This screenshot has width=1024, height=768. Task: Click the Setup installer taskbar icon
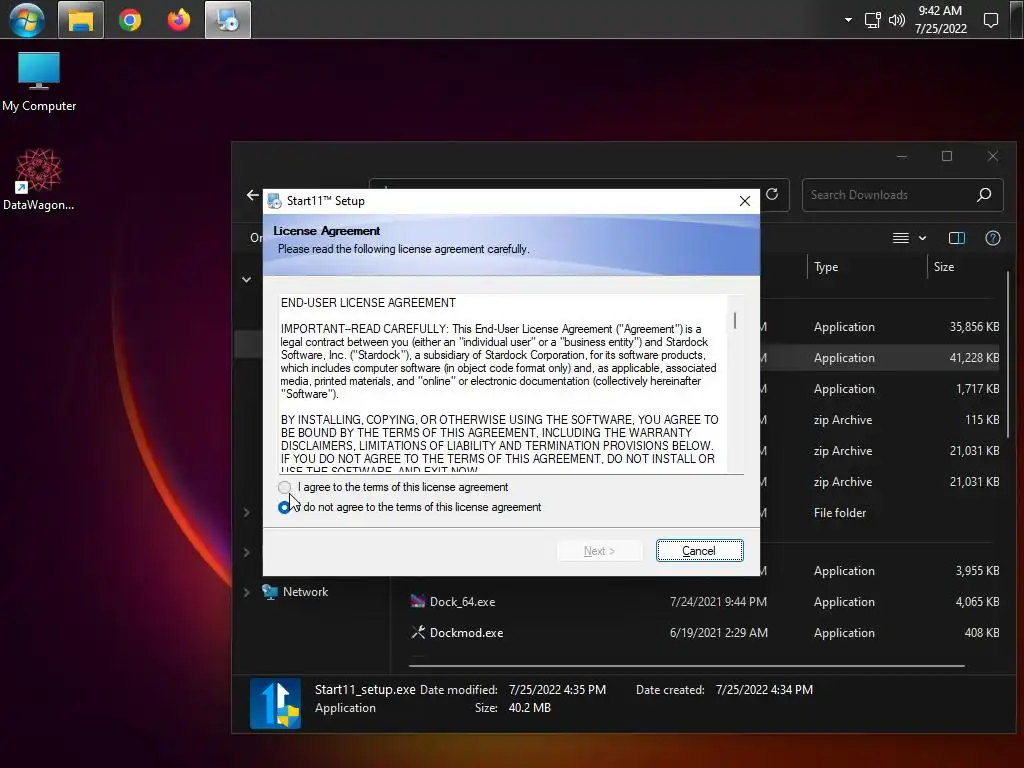click(x=228, y=20)
